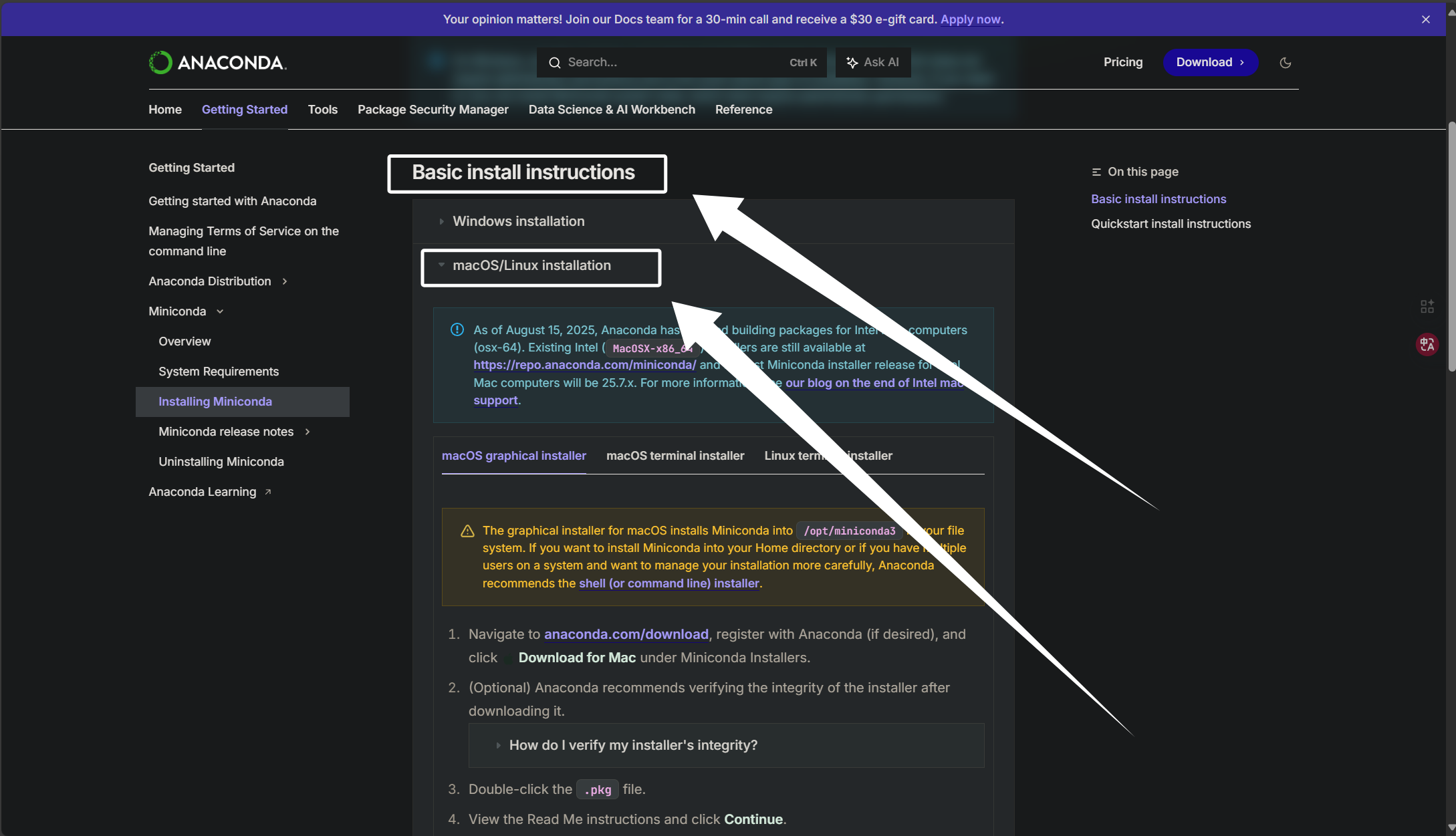Click the grid extension icon at right edge

[x=1427, y=306]
